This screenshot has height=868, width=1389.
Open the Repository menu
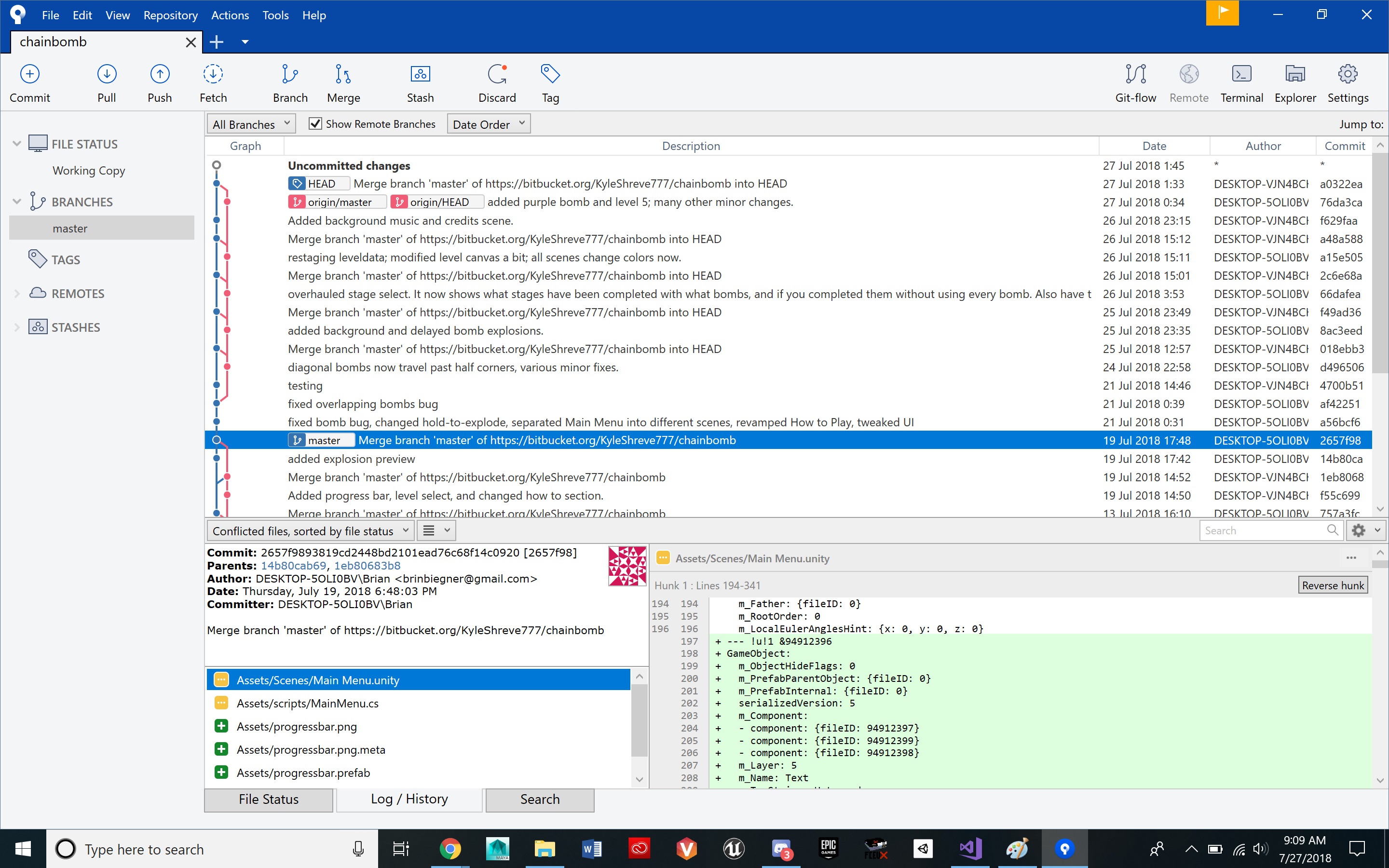coord(170,15)
